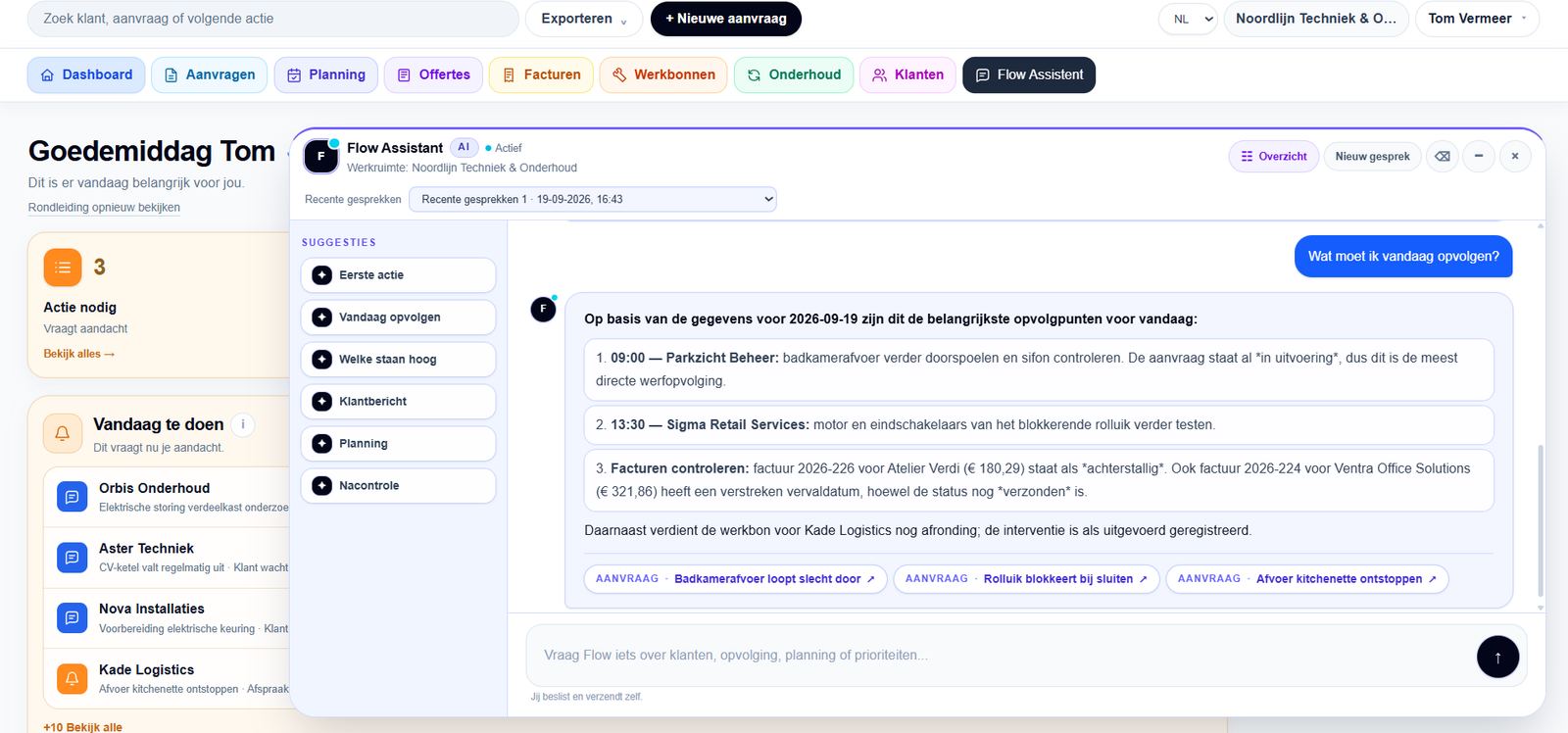Open the Noordlijn Techniek workspace switcher
Image resolution: width=1568 pixels, height=733 pixels.
coord(1316,19)
